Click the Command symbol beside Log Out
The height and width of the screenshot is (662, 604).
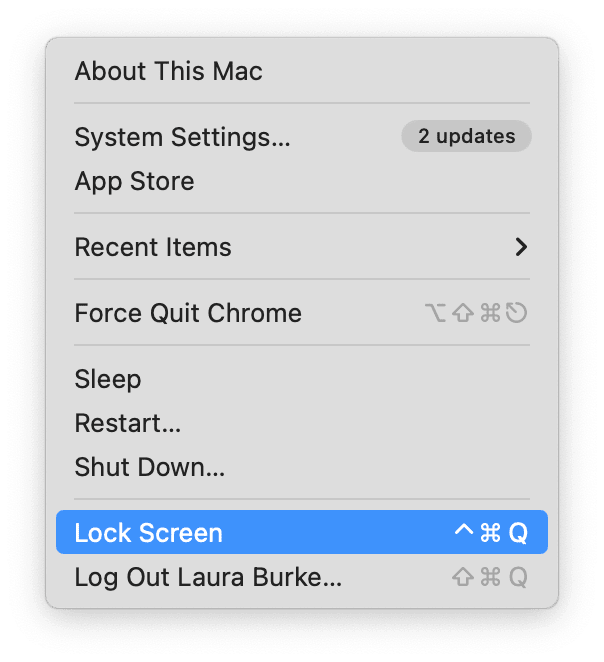(x=490, y=578)
